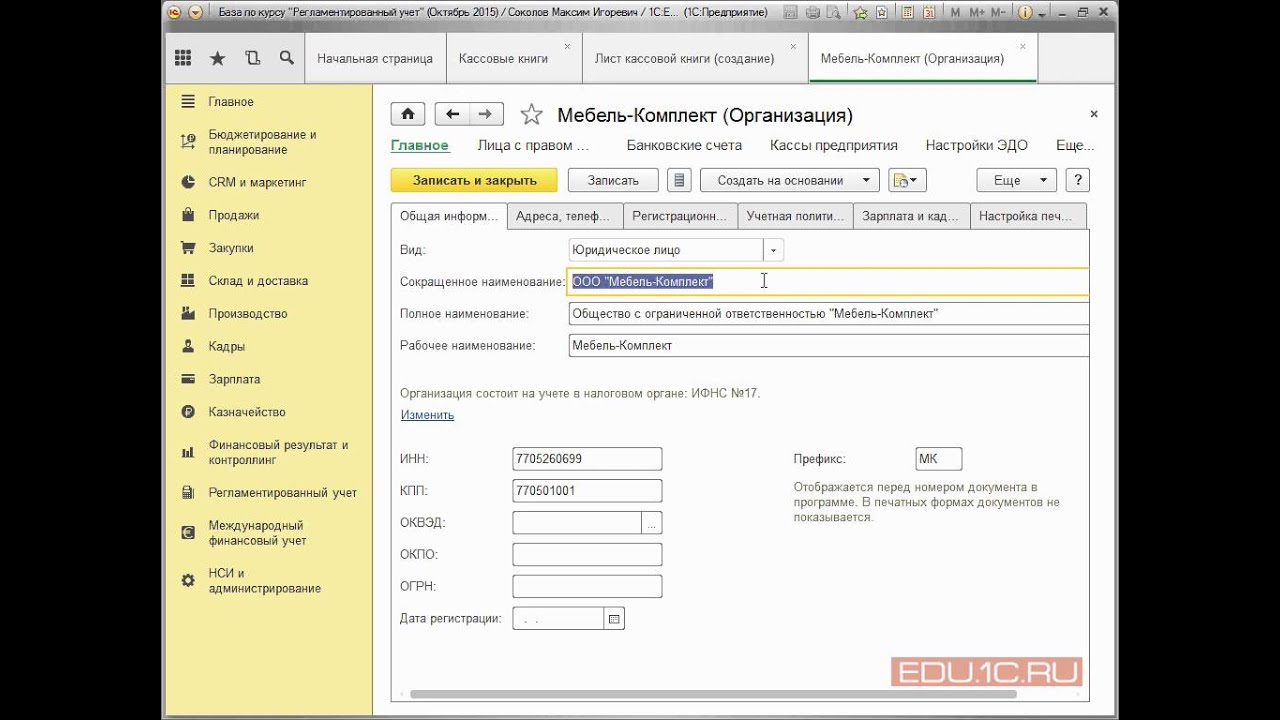Click the Home button in form header

point(408,114)
